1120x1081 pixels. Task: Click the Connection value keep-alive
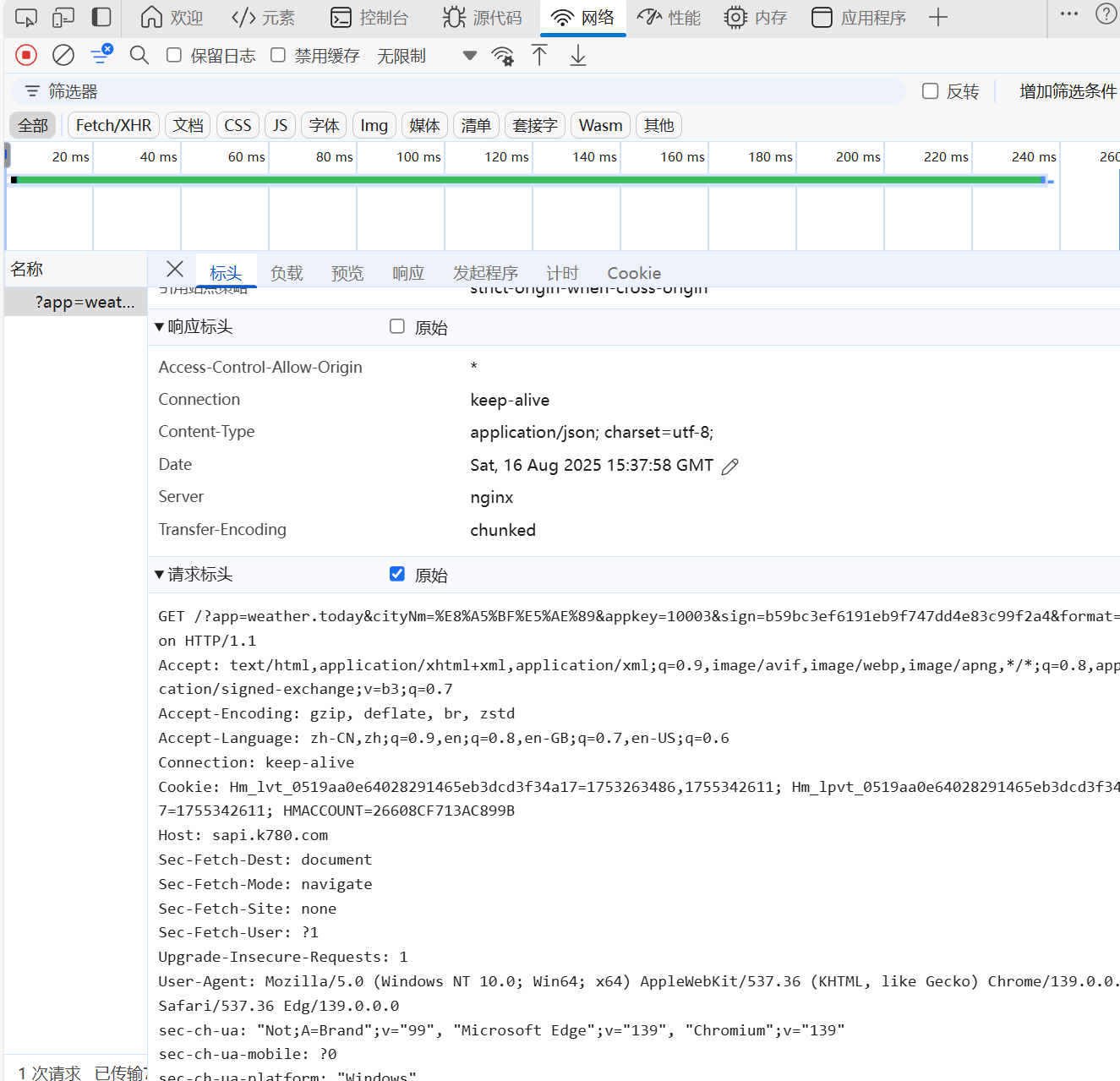click(510, 400)
